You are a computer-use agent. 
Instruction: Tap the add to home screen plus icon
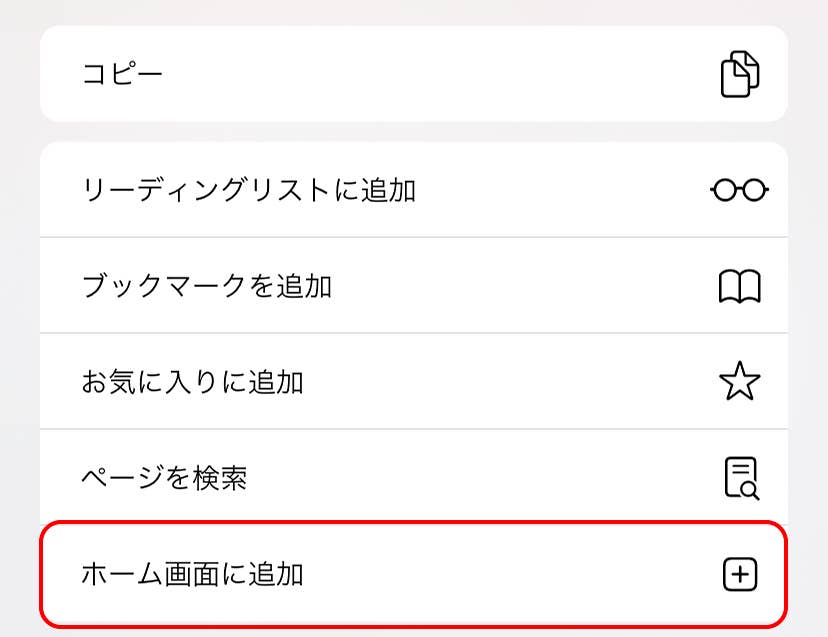tap(739, 574)
